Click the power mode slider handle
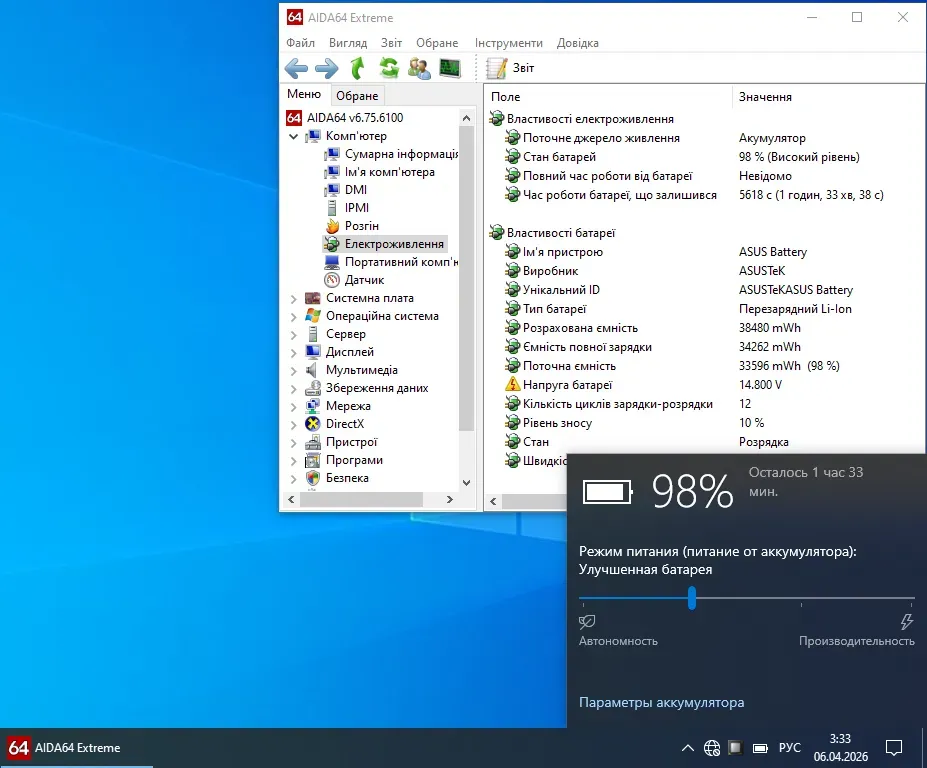The width and height of the screenshot is (927, 768). point(691,598)
